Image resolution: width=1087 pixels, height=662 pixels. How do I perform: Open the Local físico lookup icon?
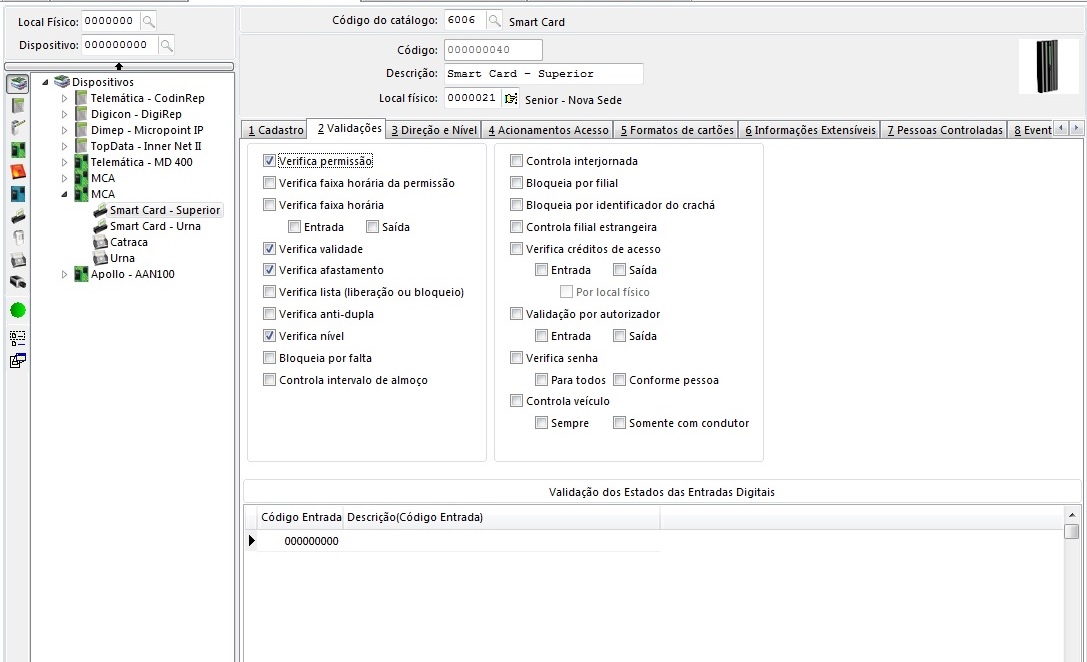point(511,98)
